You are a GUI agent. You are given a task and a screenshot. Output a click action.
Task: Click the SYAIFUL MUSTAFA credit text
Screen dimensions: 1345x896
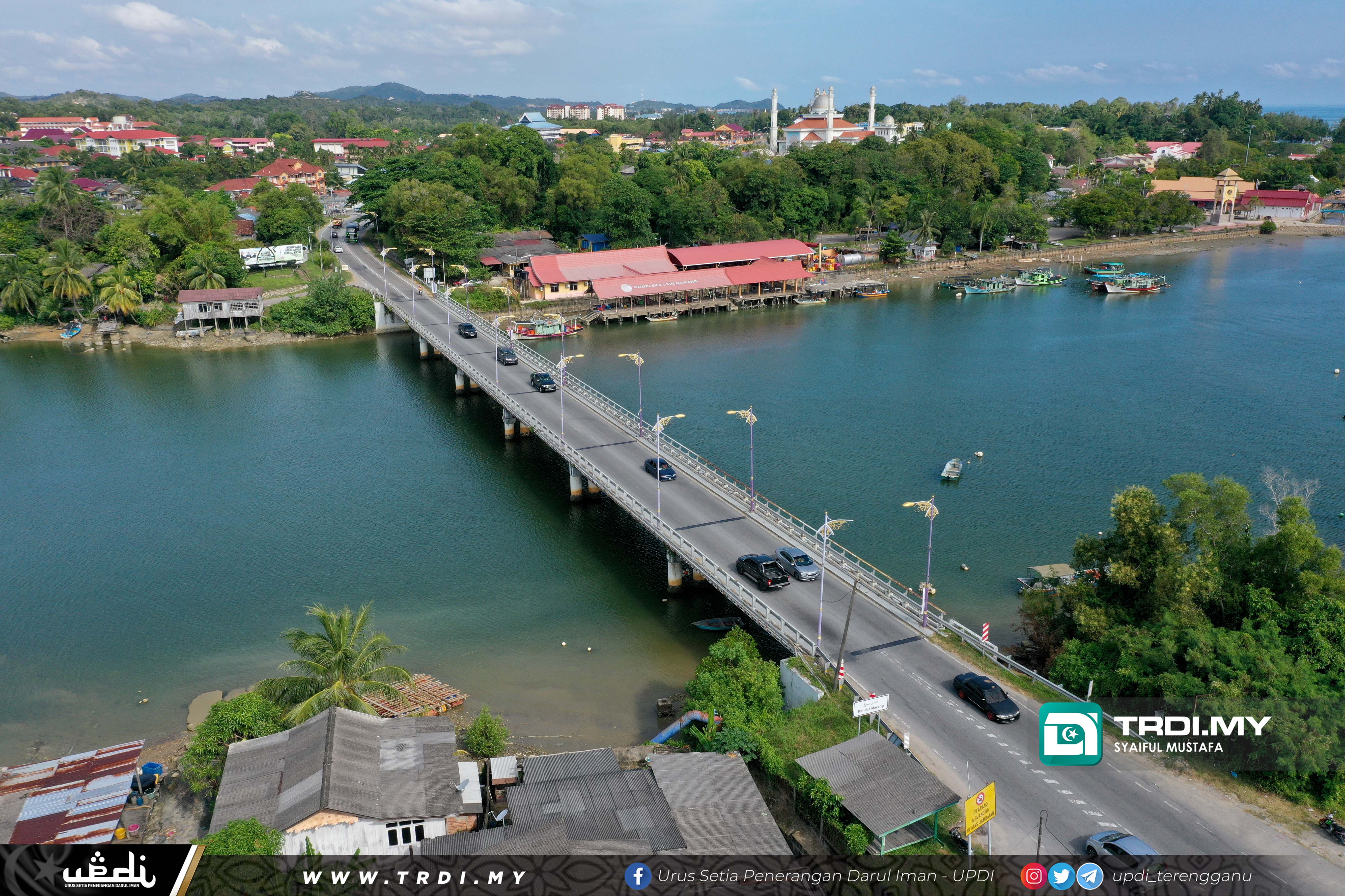[1168, 748]
